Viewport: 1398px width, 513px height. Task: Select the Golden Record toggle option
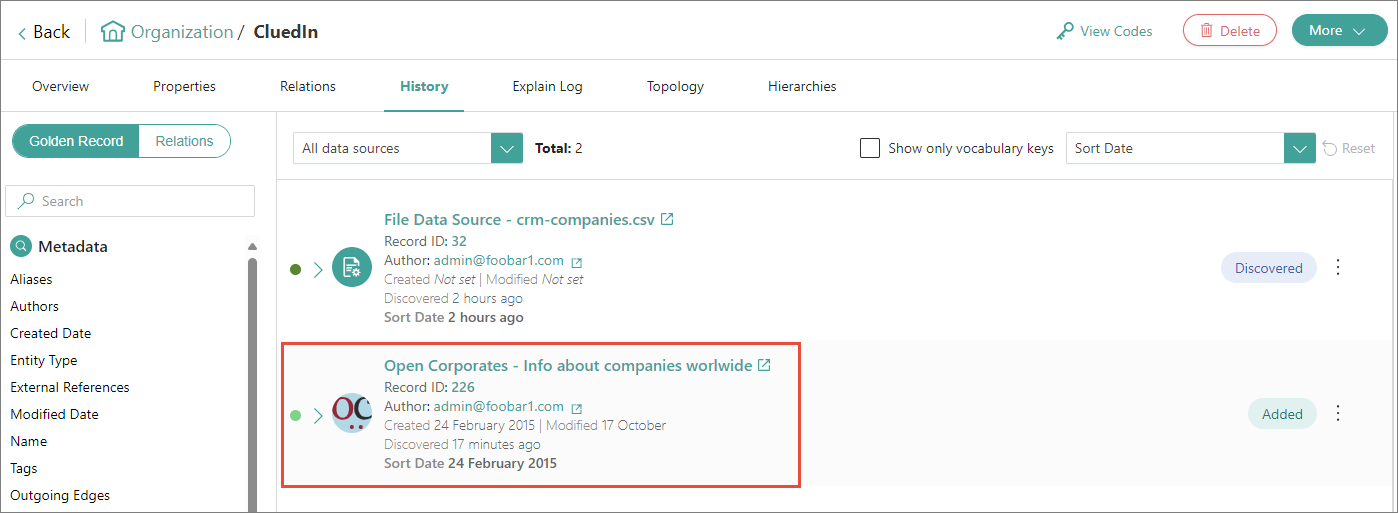[76, 141]
